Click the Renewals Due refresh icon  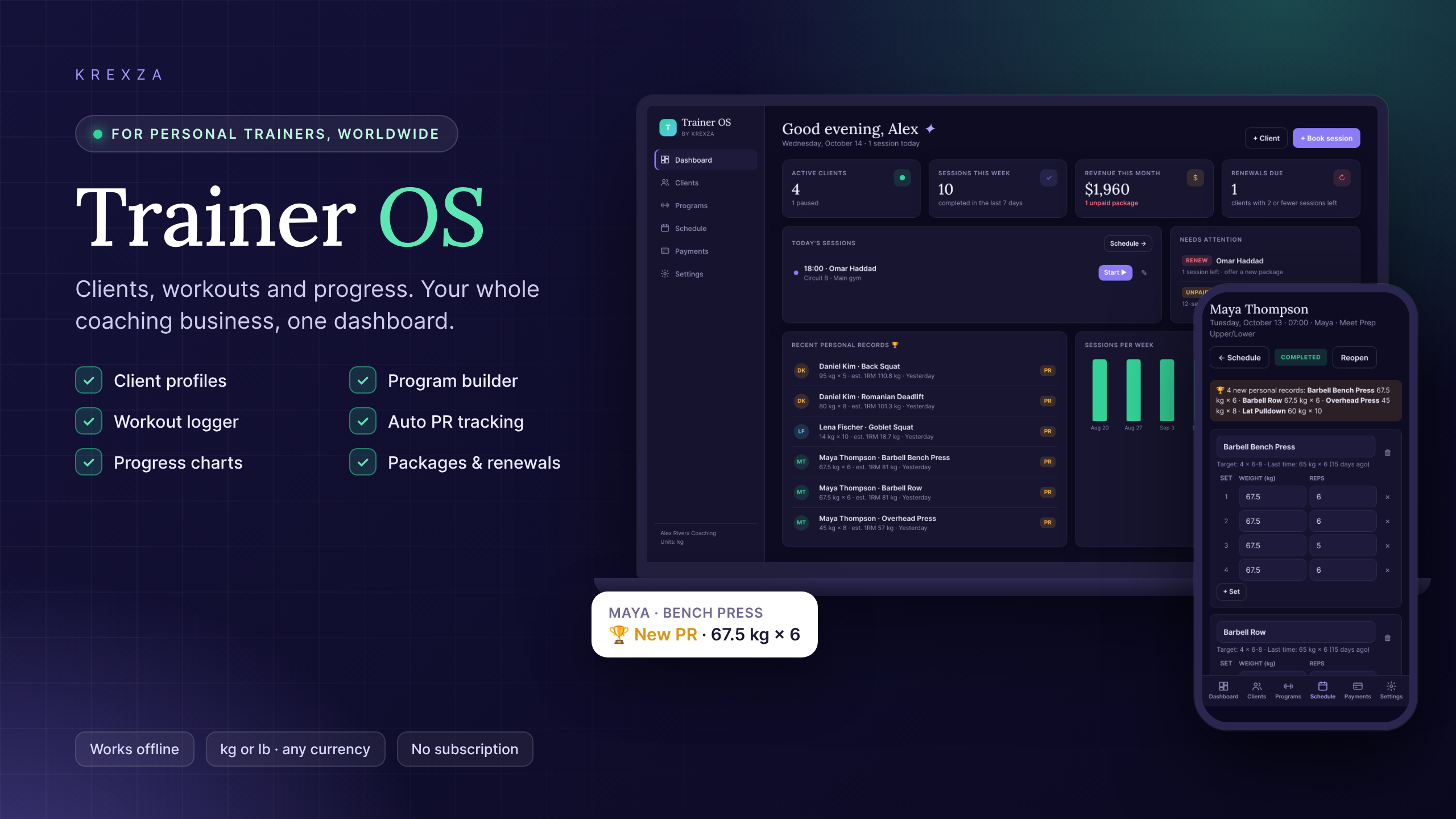tap(1342, 177)
